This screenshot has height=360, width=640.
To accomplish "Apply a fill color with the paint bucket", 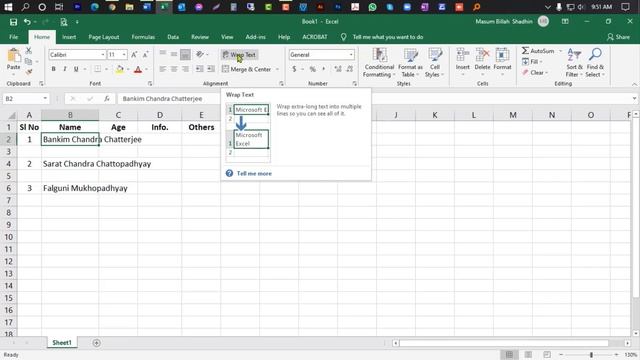I will pos(120,69).
